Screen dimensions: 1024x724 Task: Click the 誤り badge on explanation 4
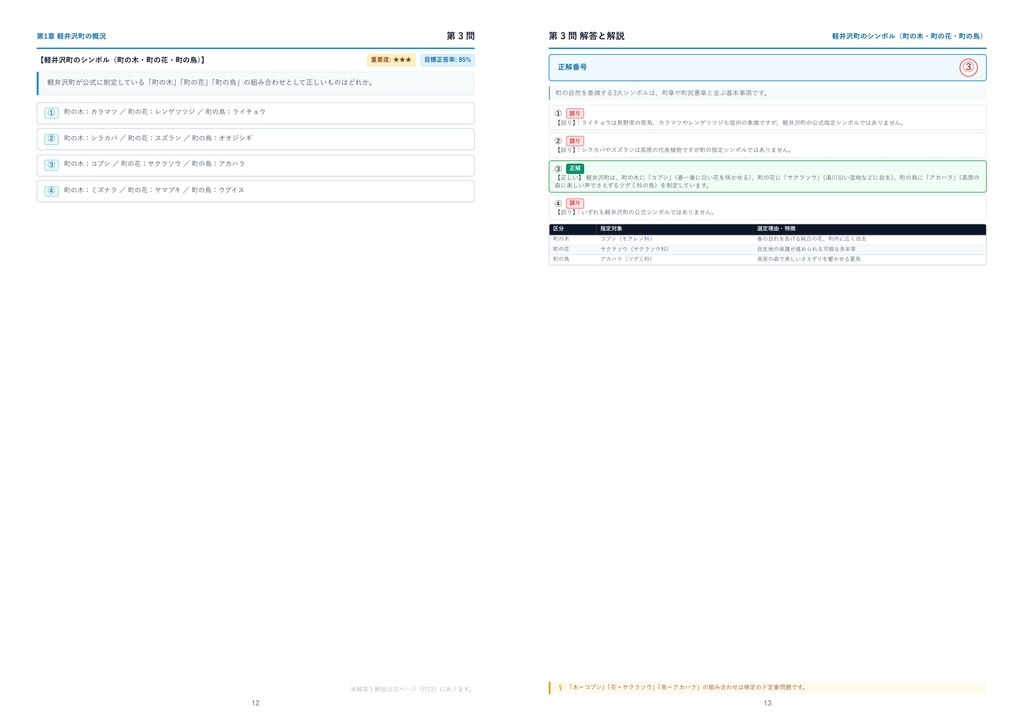pos(575,203)
